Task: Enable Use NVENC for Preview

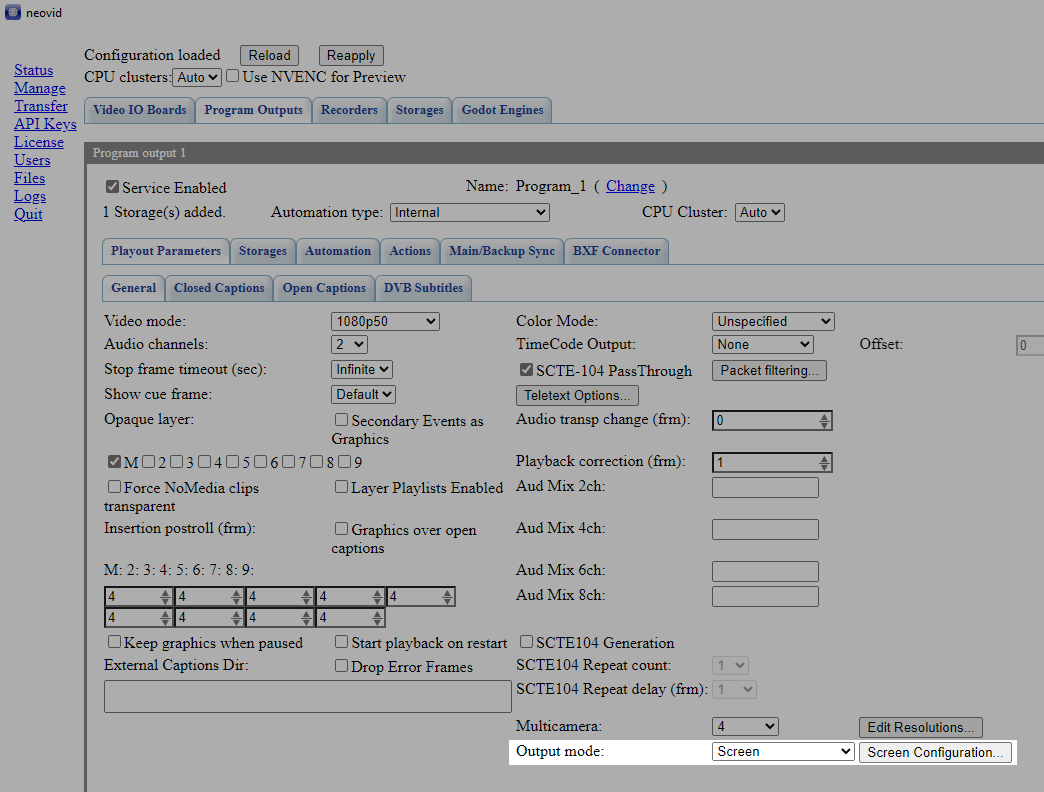Action: (x=232, y=76)
